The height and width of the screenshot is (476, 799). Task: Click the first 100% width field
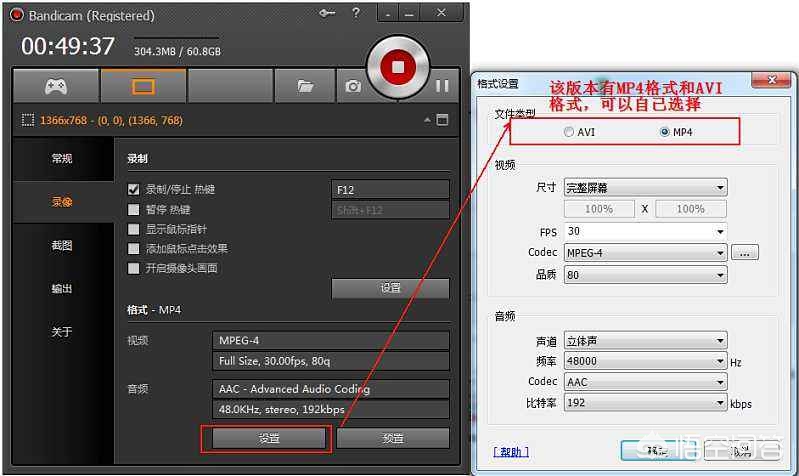click(599, 209)
